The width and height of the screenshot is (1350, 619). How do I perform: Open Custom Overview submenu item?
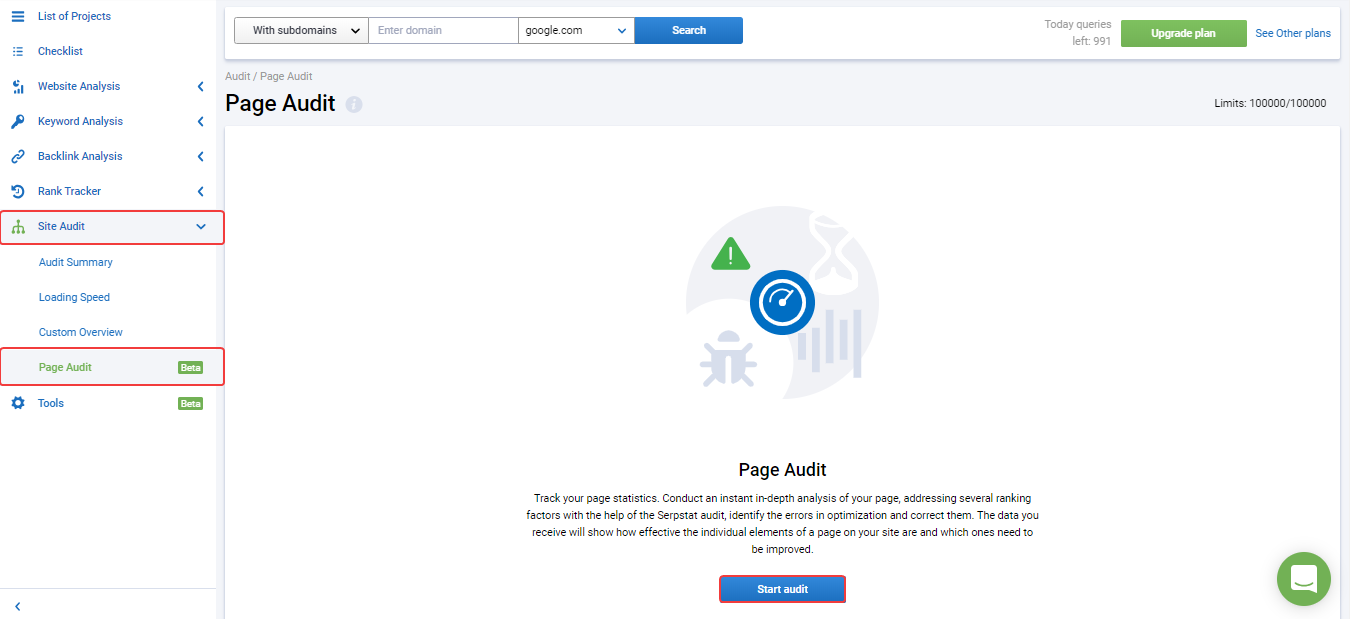point(81,332)
